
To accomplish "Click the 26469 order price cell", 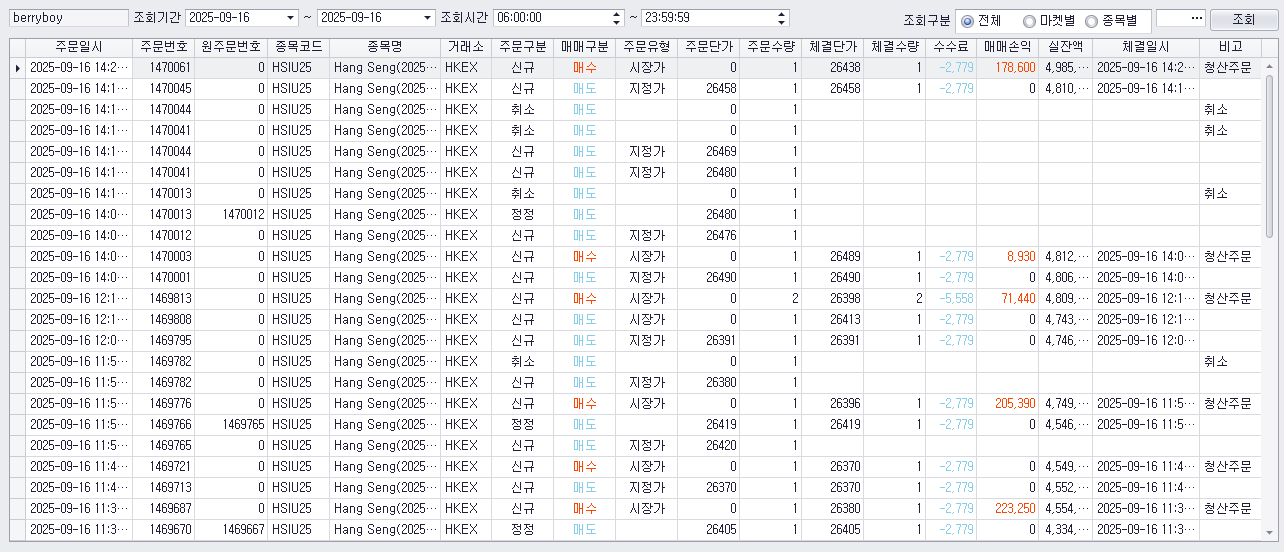I will [709, 151].
